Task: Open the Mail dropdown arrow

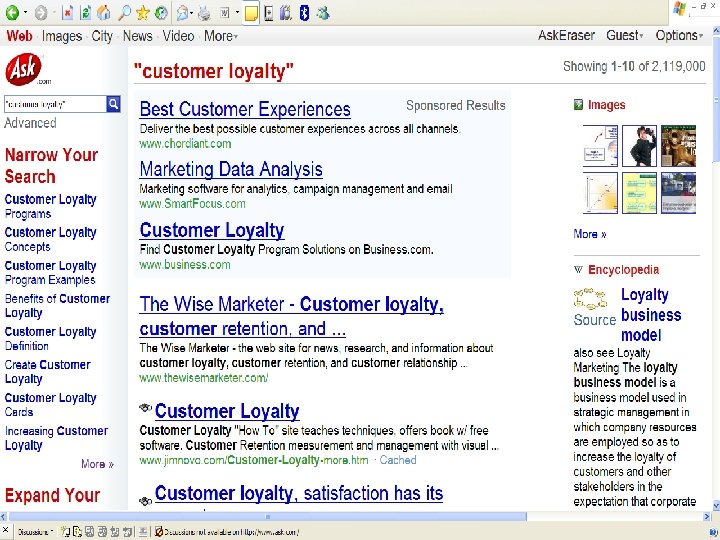Action: 191,13
